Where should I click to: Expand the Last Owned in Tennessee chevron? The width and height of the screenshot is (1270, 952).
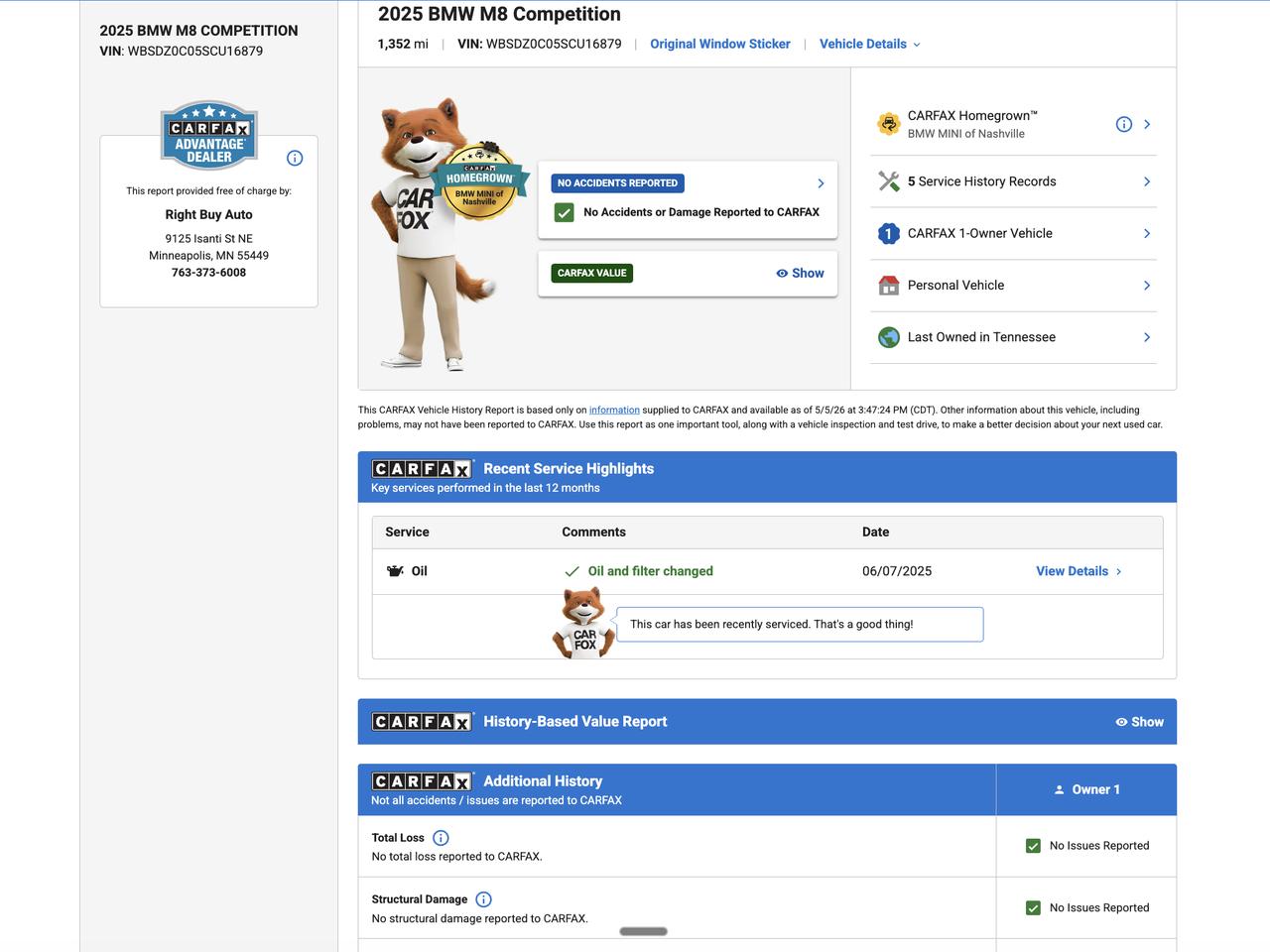pyautogui.click(x=1147, y=337)
